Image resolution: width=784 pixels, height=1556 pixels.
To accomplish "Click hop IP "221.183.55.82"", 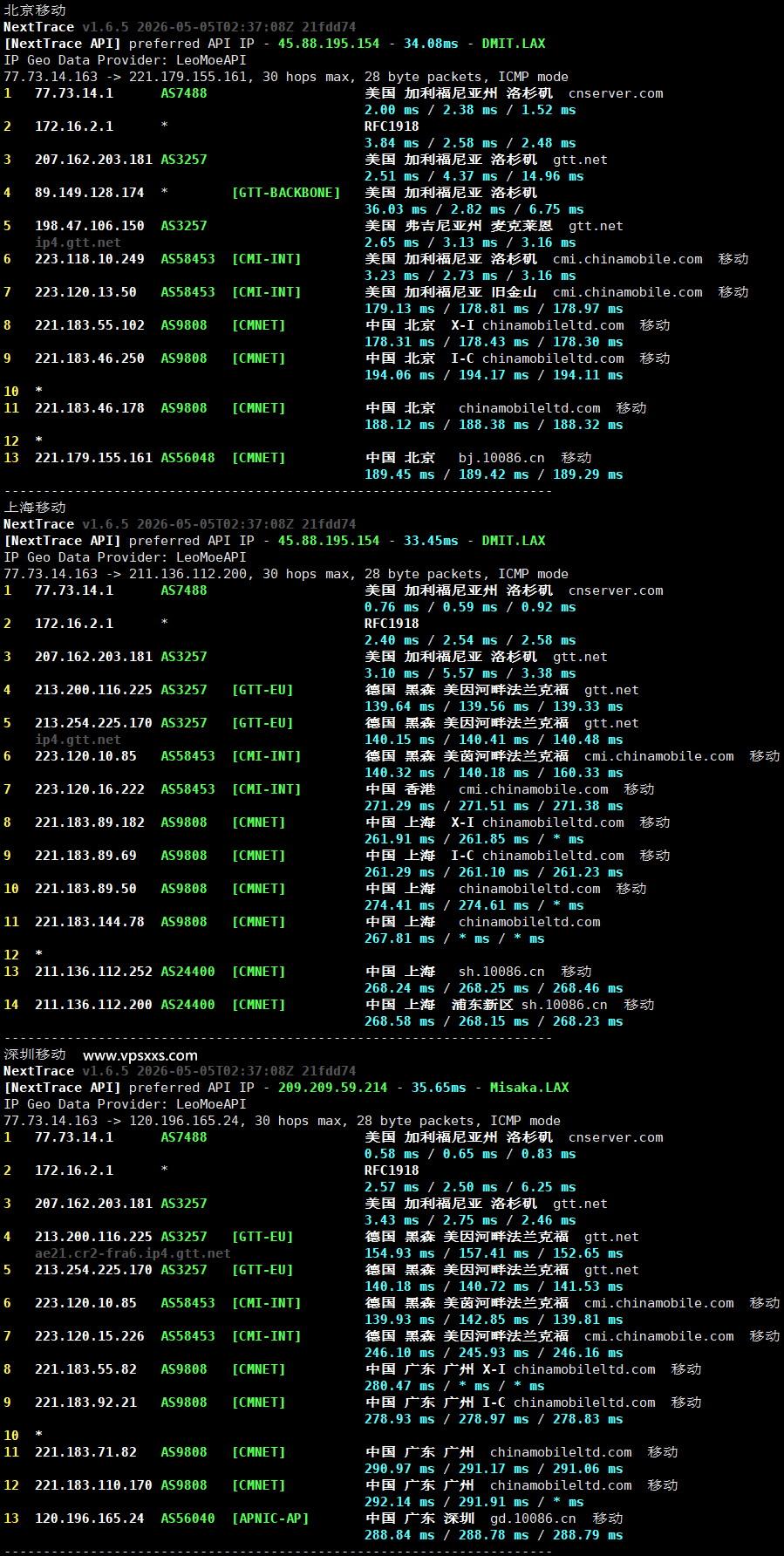I will pos(85,1368).
